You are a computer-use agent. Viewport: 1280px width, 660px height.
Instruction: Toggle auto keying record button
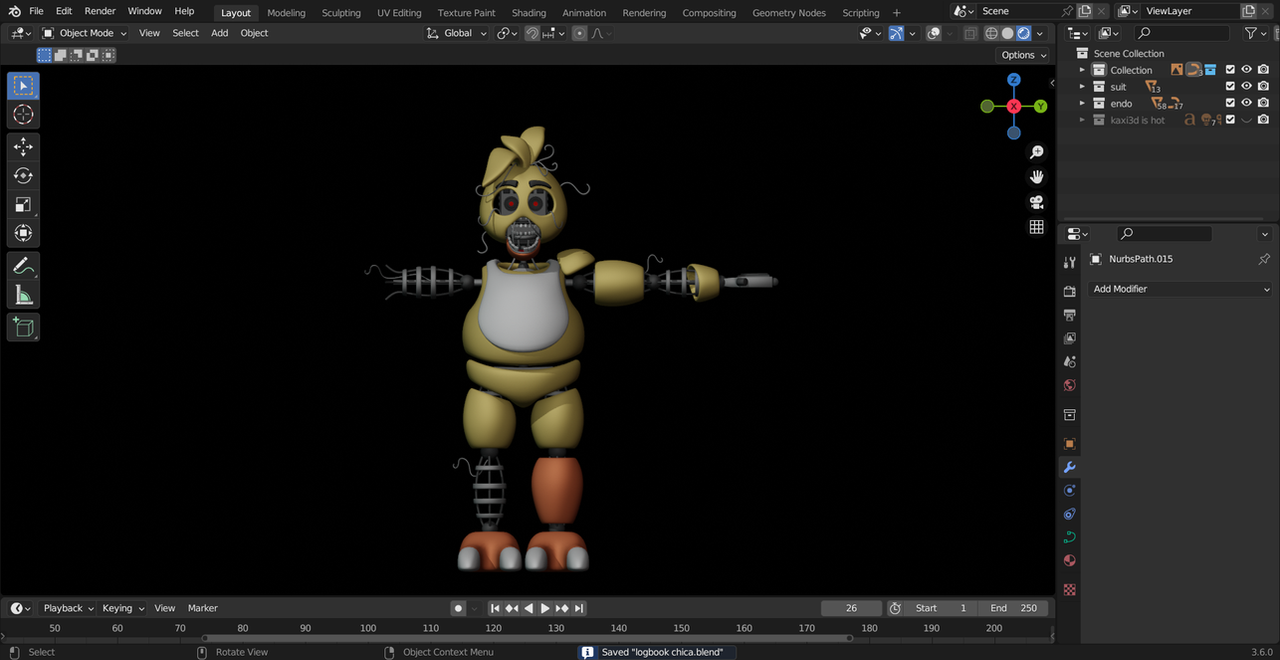click(458, 608)
